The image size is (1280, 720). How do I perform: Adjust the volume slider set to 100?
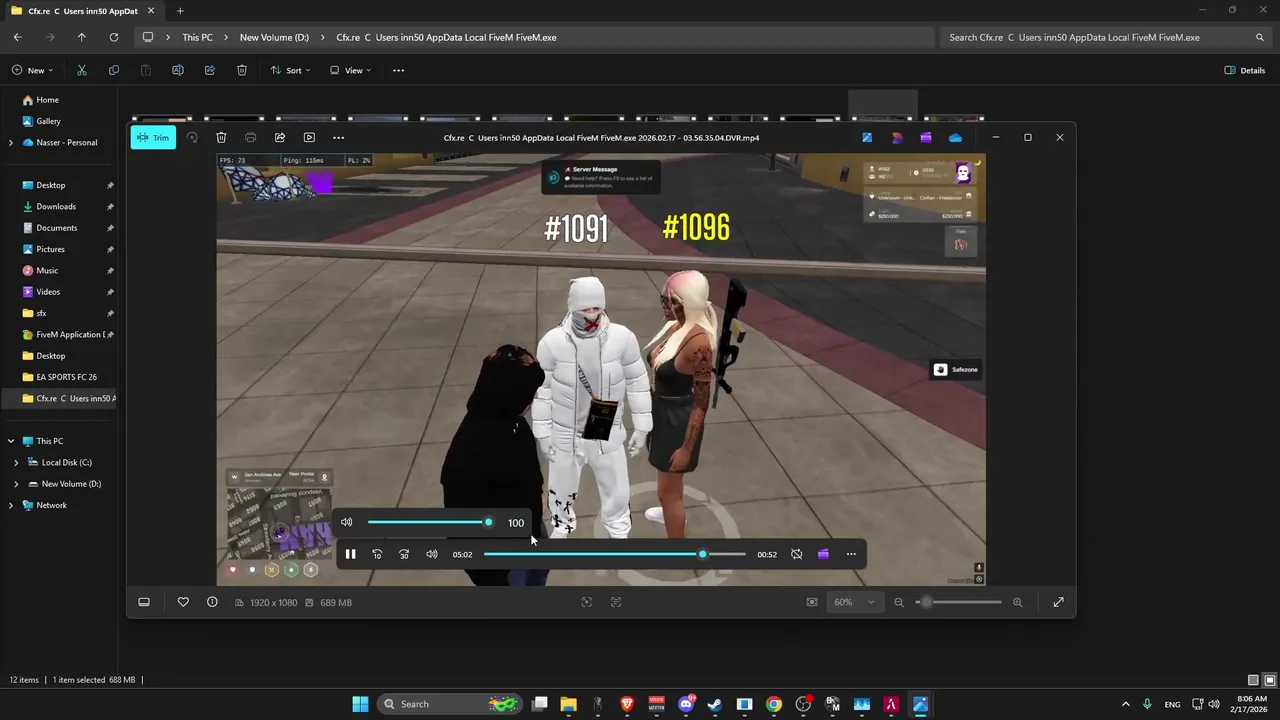(428, 522)
